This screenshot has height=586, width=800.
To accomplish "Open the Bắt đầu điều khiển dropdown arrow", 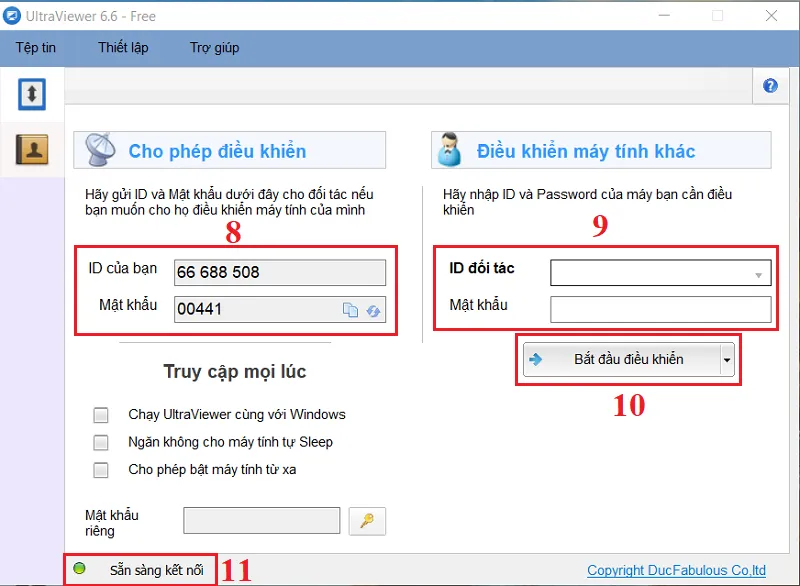I will tap(729, 359).
